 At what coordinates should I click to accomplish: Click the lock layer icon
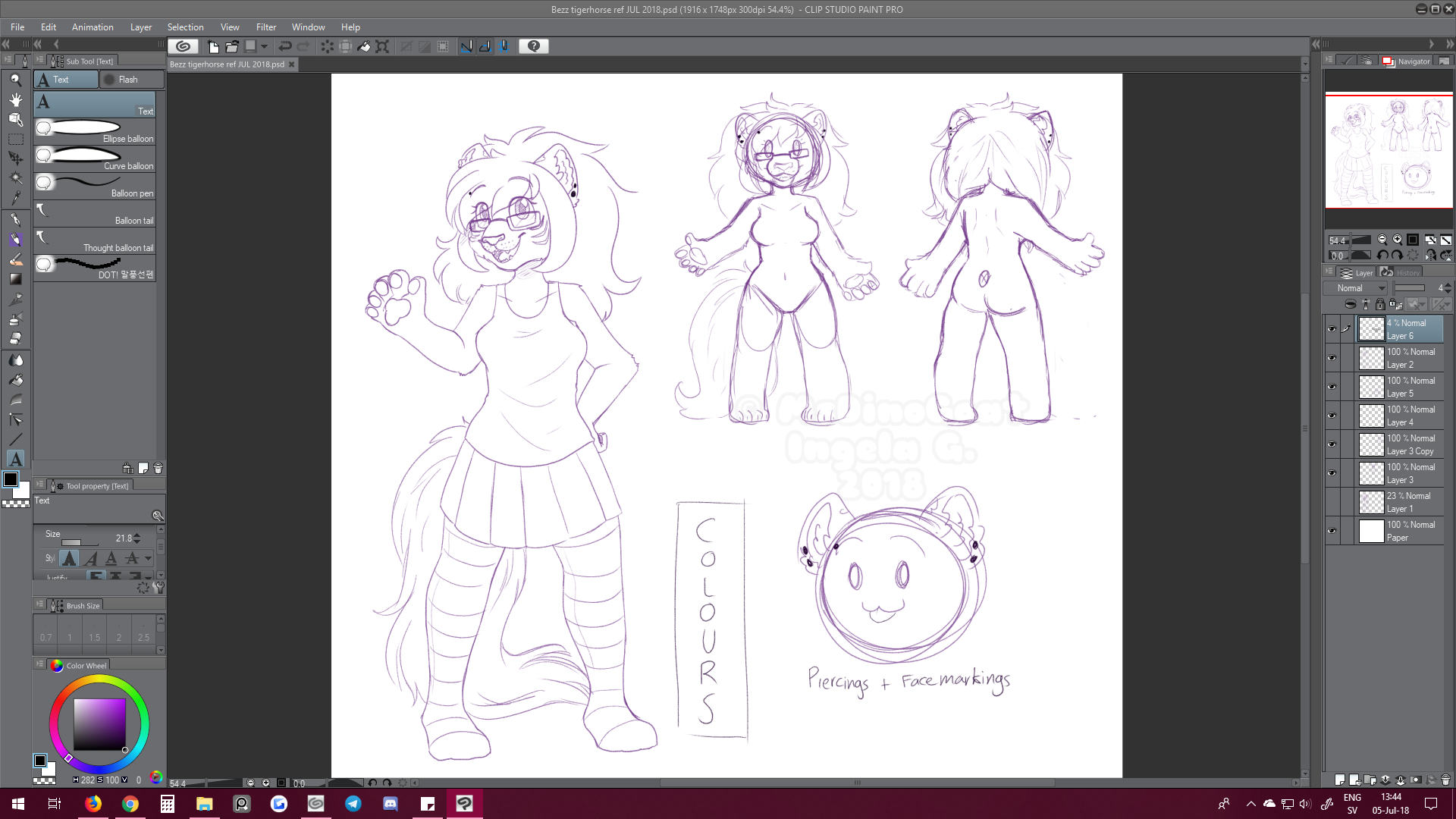[x=1380, y=304]
